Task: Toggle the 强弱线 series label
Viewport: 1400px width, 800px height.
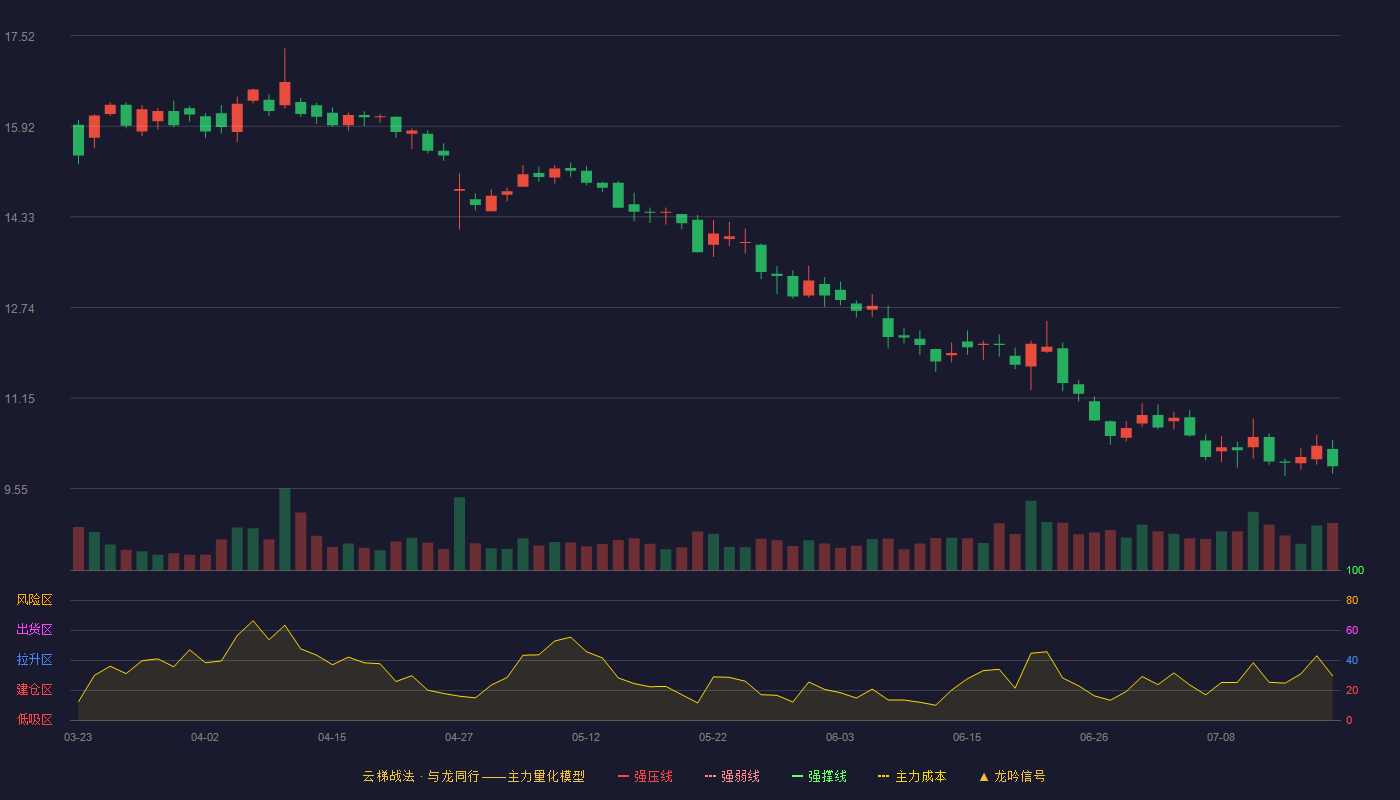Action: (740, 776)
